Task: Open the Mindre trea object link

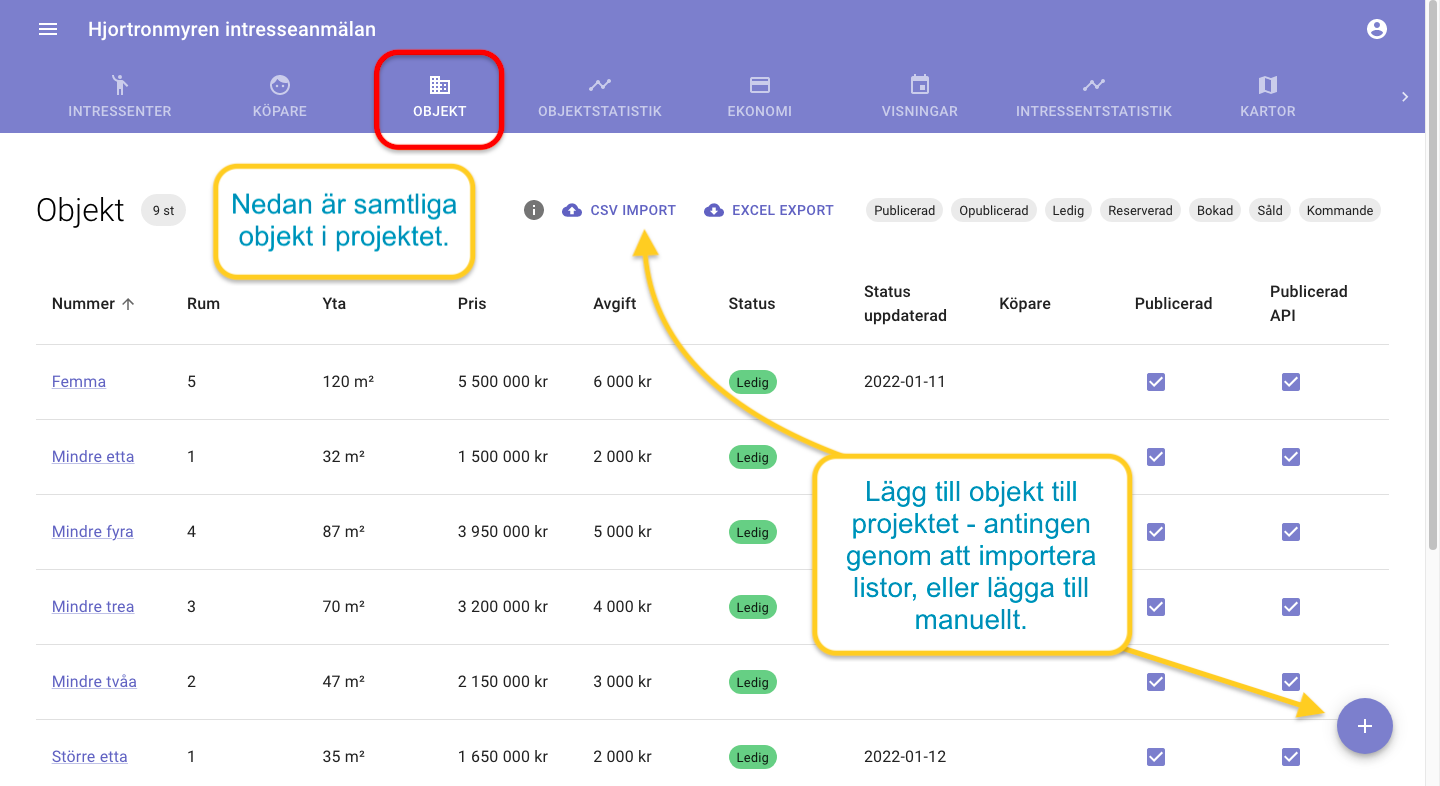Action: pos(93,607)
